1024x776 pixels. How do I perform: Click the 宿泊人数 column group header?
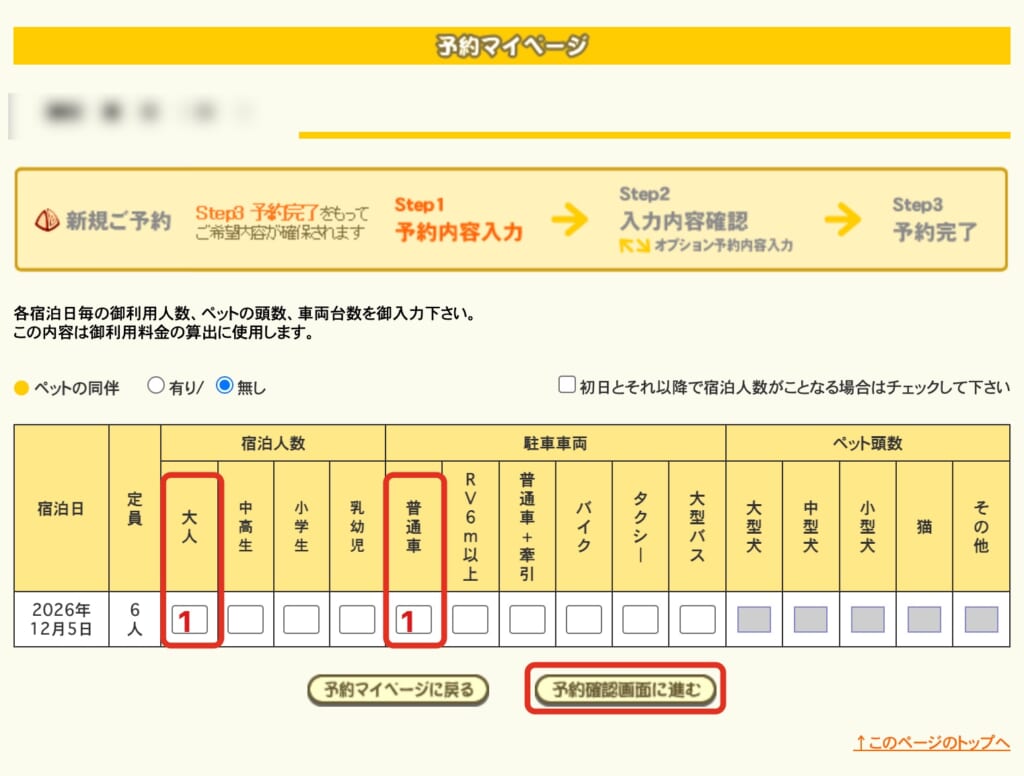[x=273, y=444]
